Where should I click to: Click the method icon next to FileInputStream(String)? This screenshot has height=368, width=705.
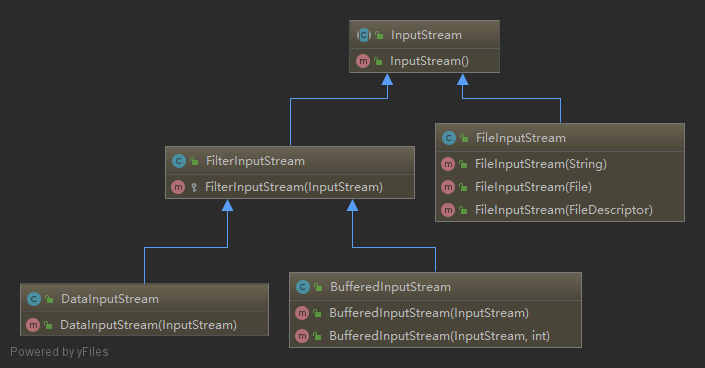coord(448,164)
